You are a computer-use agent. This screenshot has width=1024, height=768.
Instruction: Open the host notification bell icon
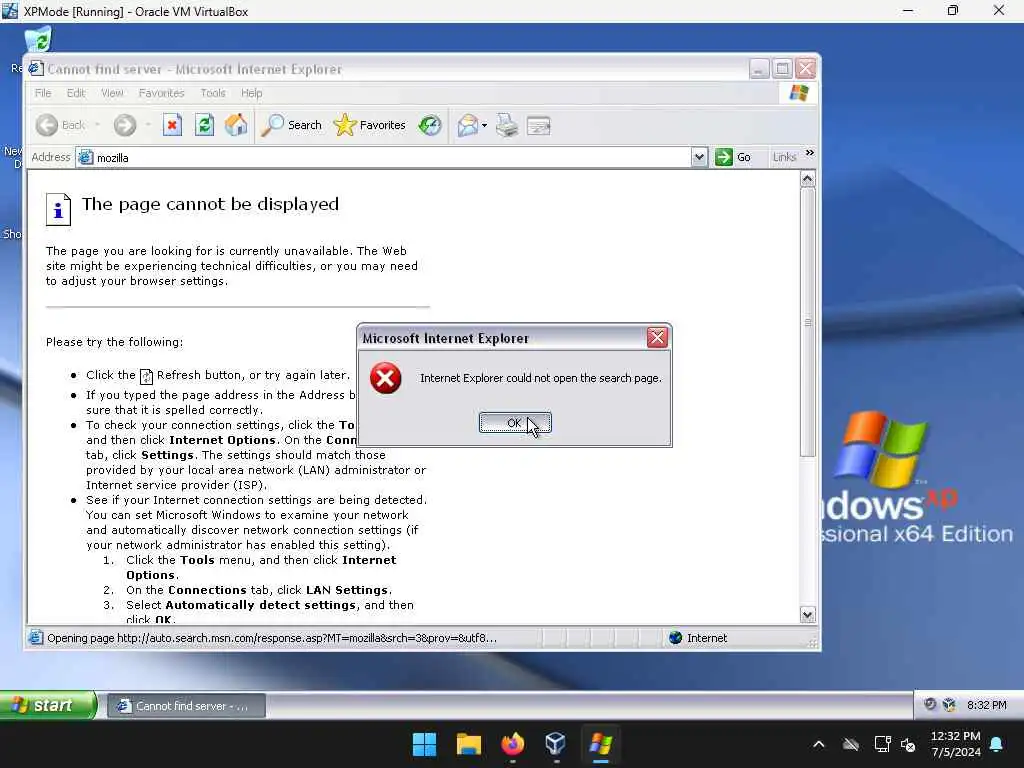point(997,744)
